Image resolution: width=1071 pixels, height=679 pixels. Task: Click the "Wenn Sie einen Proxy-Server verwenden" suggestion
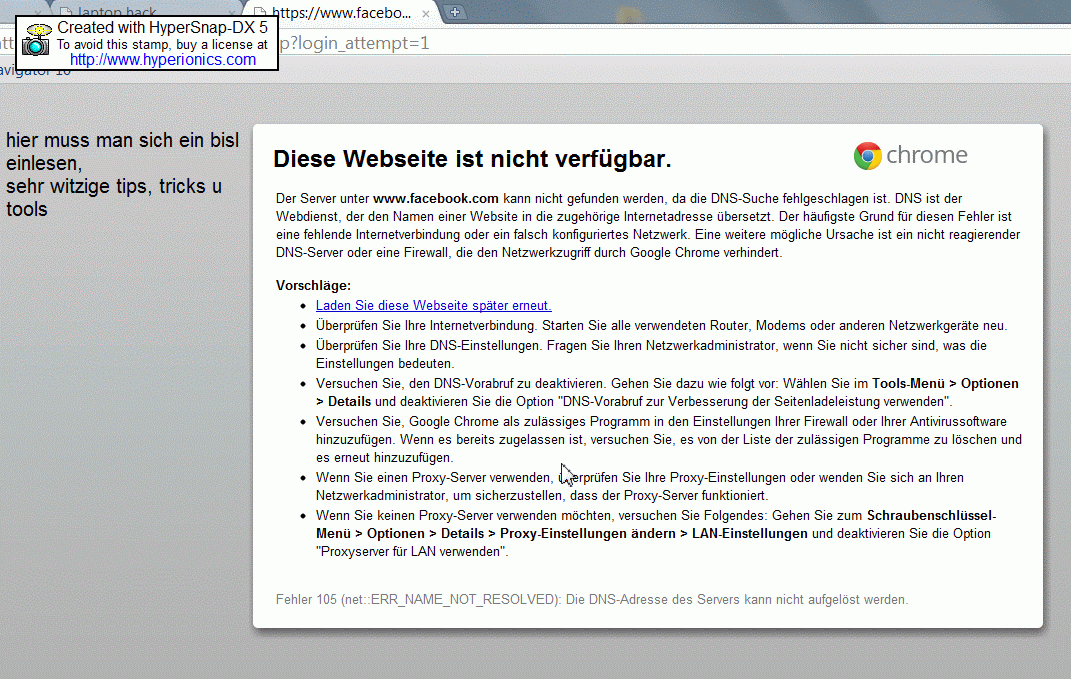click(x=639, y=486)
